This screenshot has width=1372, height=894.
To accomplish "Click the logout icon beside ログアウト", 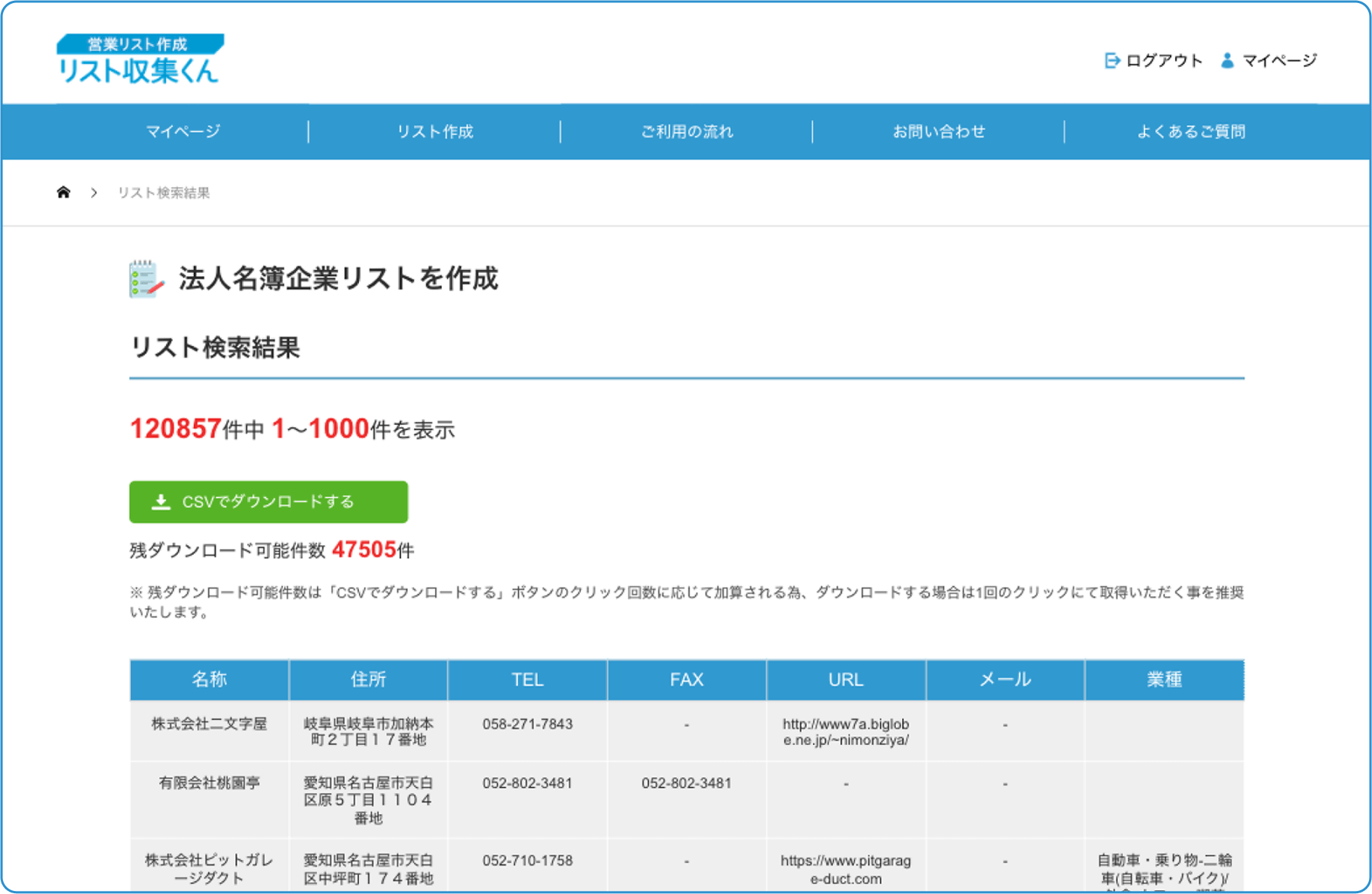I will click(1113, 59).
